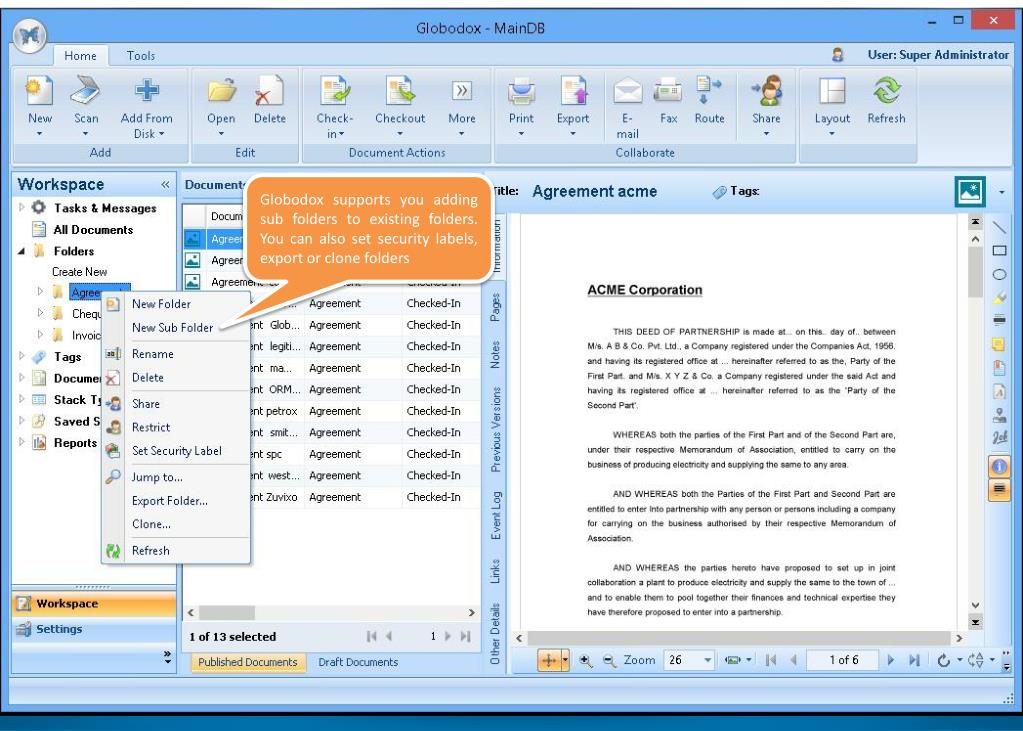Screen dimensions: 1023x731
Task: Open the Notes vertical tab
Action: coord(496,355)
